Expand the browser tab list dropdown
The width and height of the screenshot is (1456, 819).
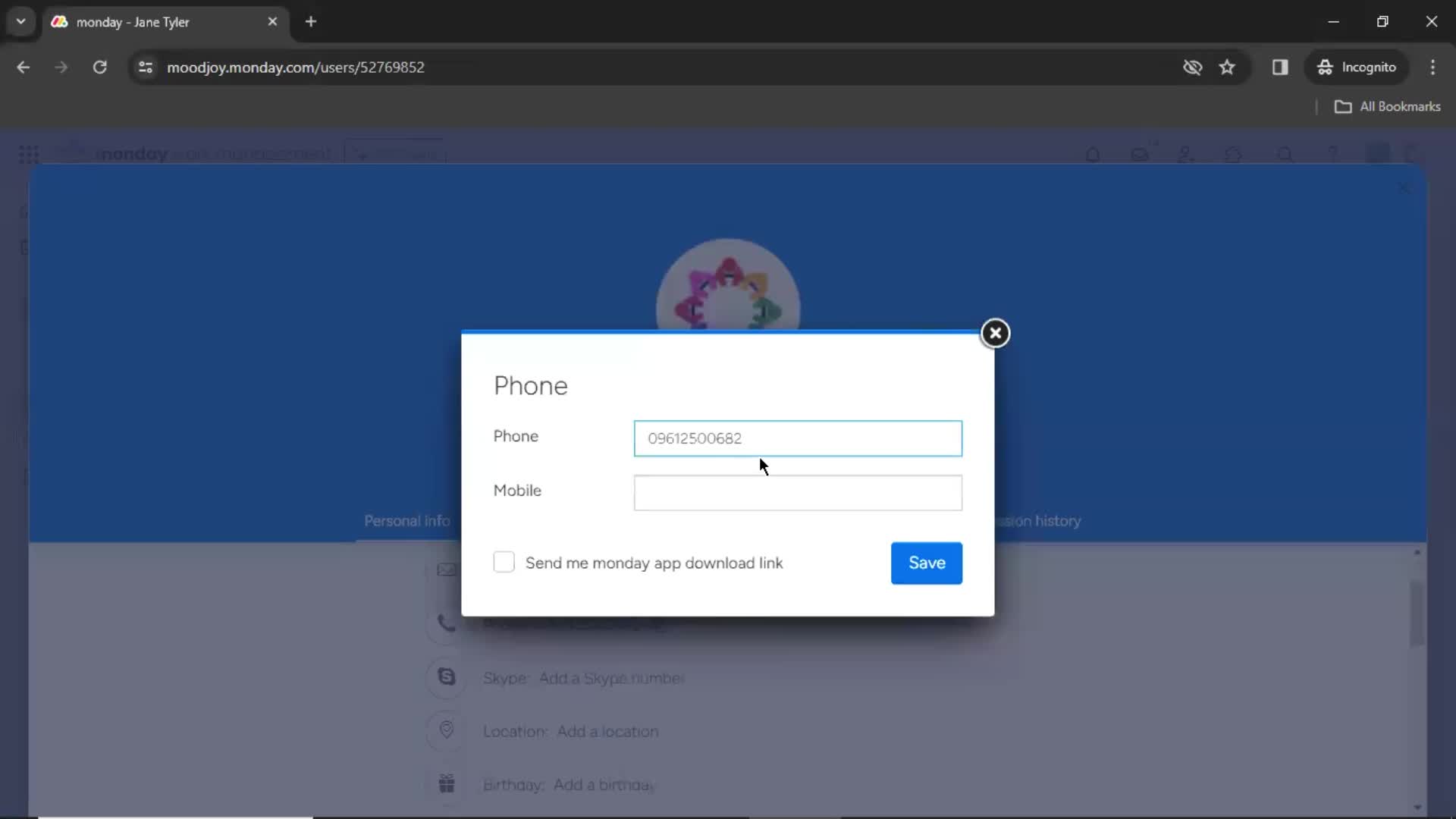pyautogui.click(x=21, y=21)
